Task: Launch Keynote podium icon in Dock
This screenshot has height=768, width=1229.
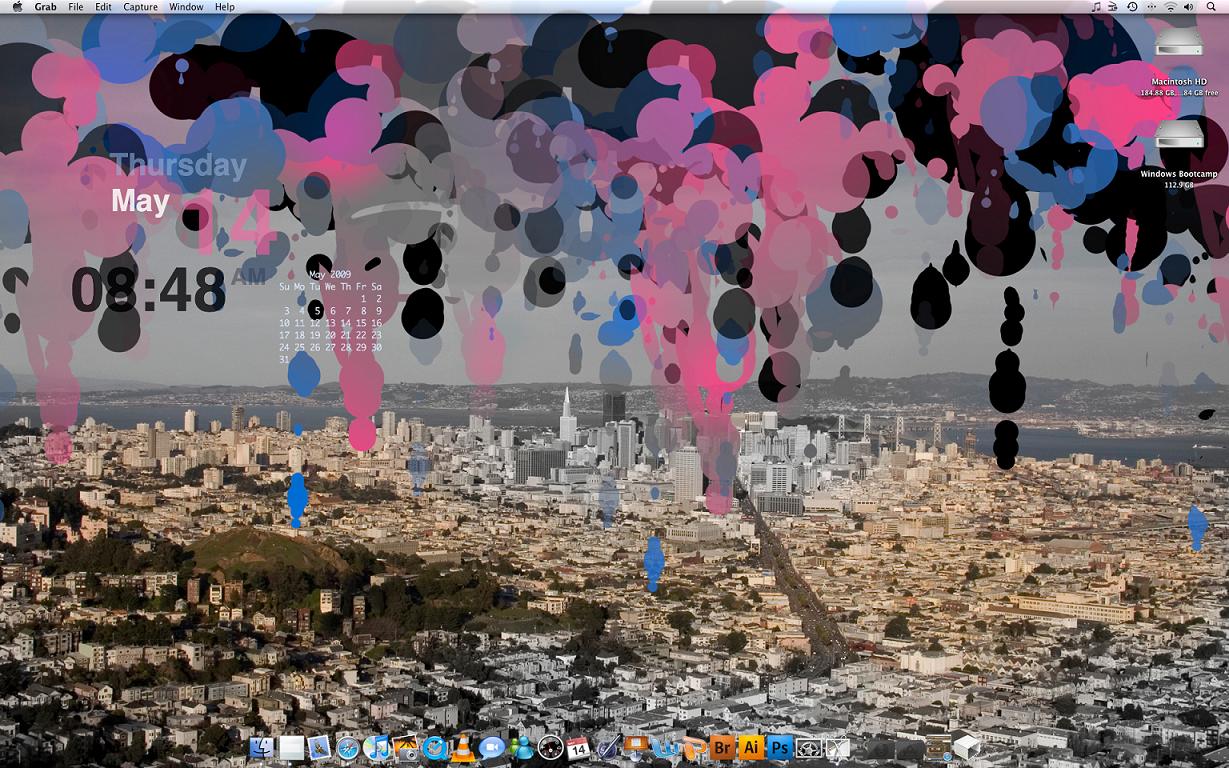Action: click(636, 748)
